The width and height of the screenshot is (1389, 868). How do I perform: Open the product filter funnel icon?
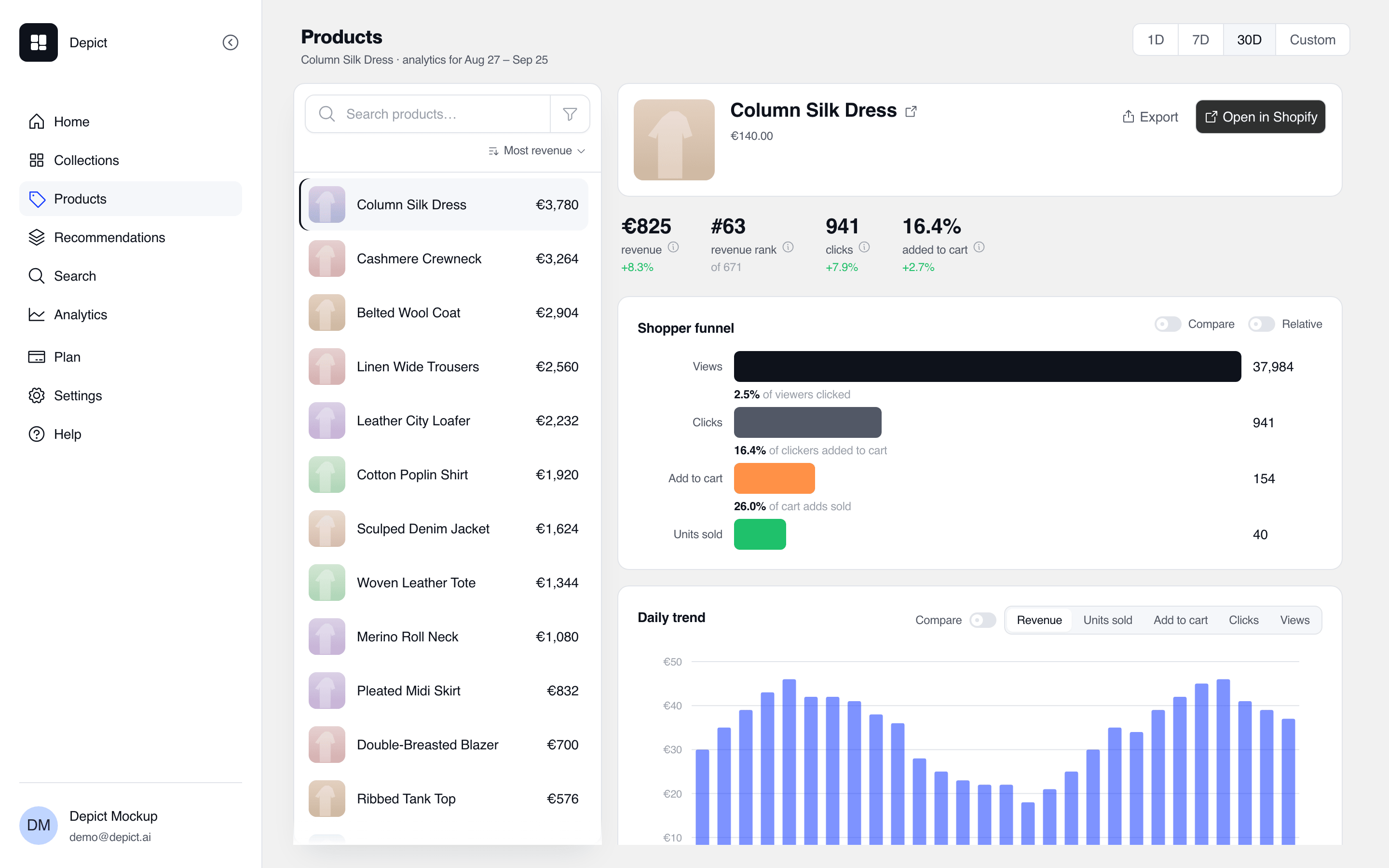coord(570,114)
